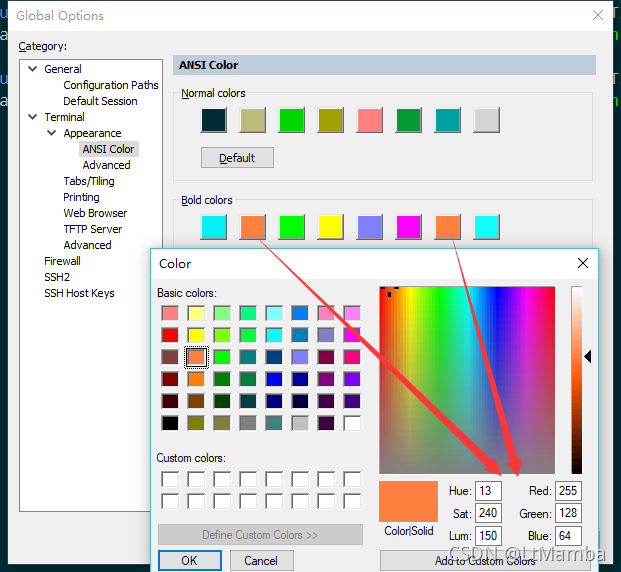Screen dimensions: 621x572
Task: Click the Color|Solid preview box
Action: 409,501
